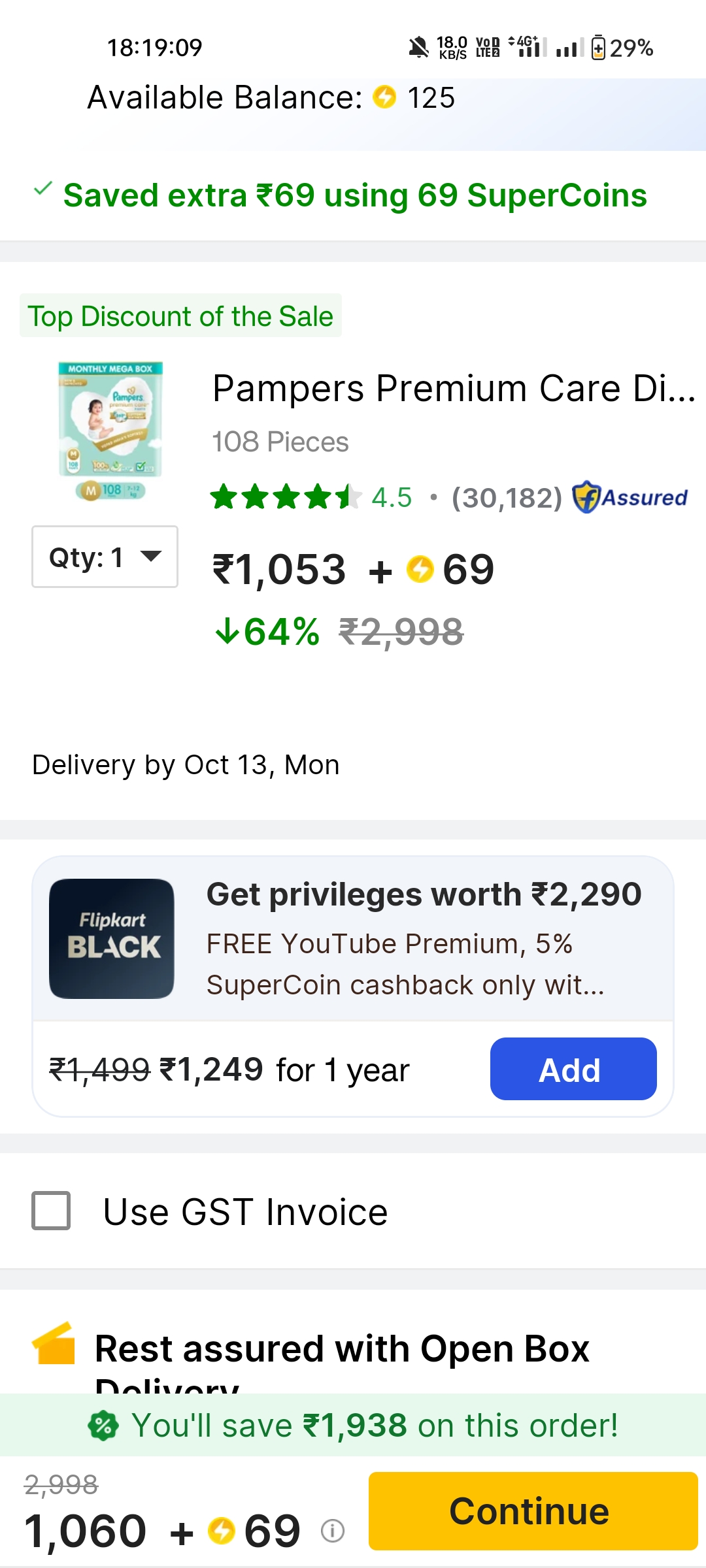The height and width of the screenshot is (1568, 706).
Task: Tap Rest assured with Open Box heading
Action: coord(342,1348)
